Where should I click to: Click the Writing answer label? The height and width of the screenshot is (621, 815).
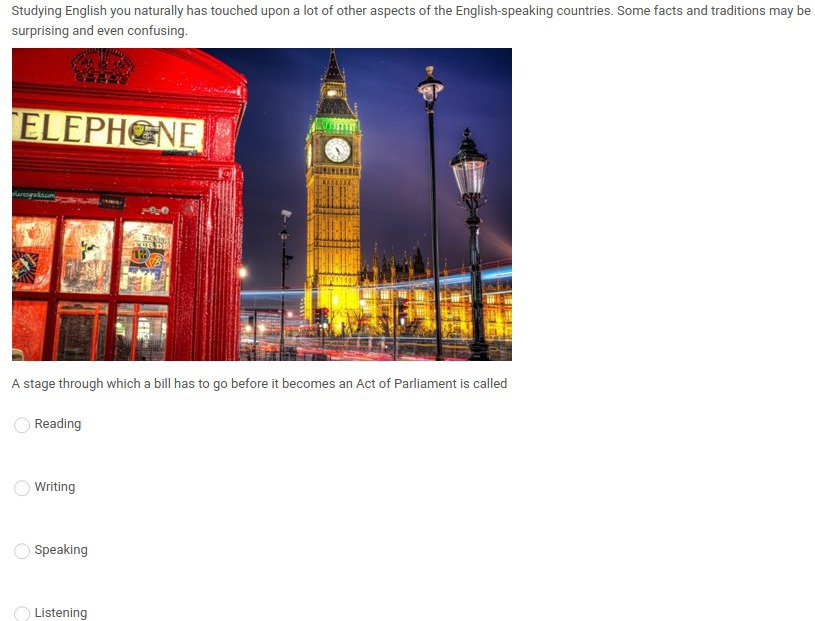click(x=55, y=487)
